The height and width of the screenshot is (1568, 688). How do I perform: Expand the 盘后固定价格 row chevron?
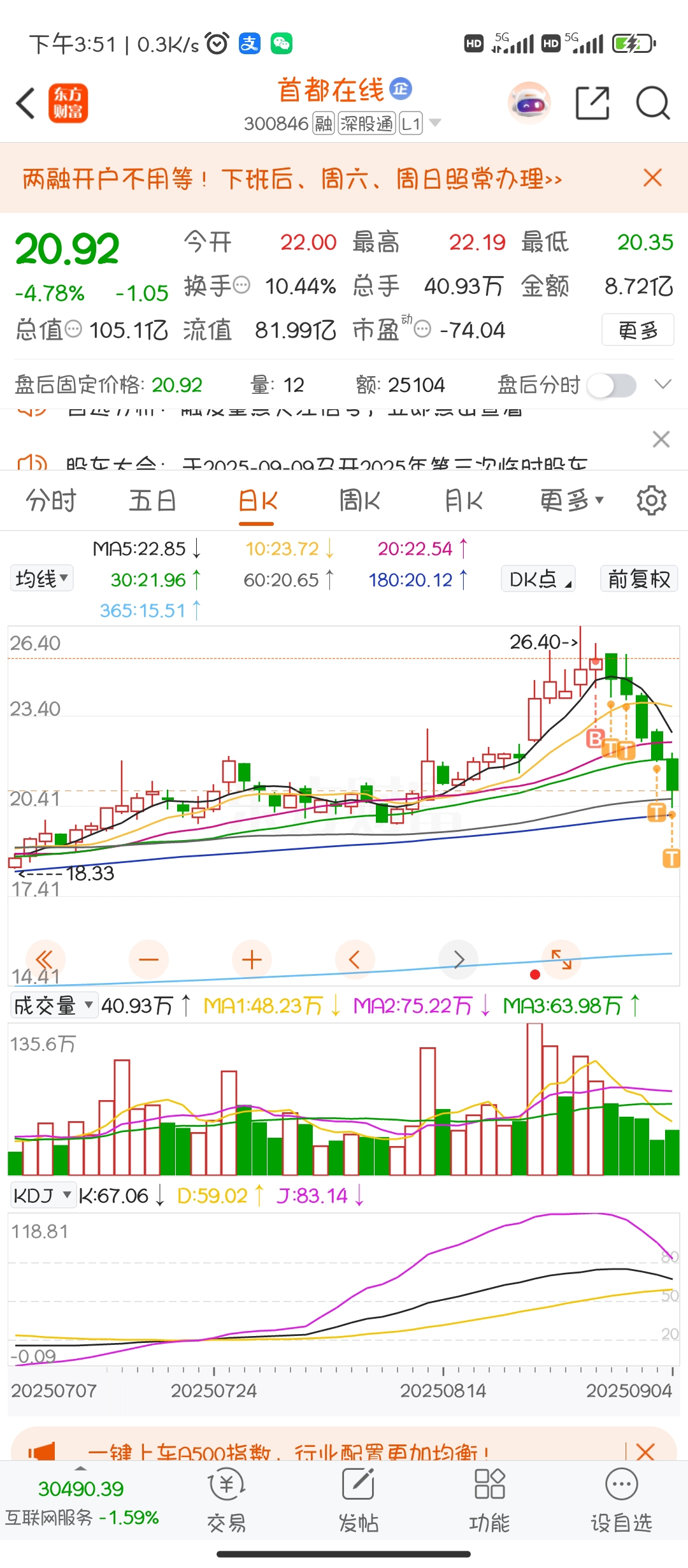663,384
